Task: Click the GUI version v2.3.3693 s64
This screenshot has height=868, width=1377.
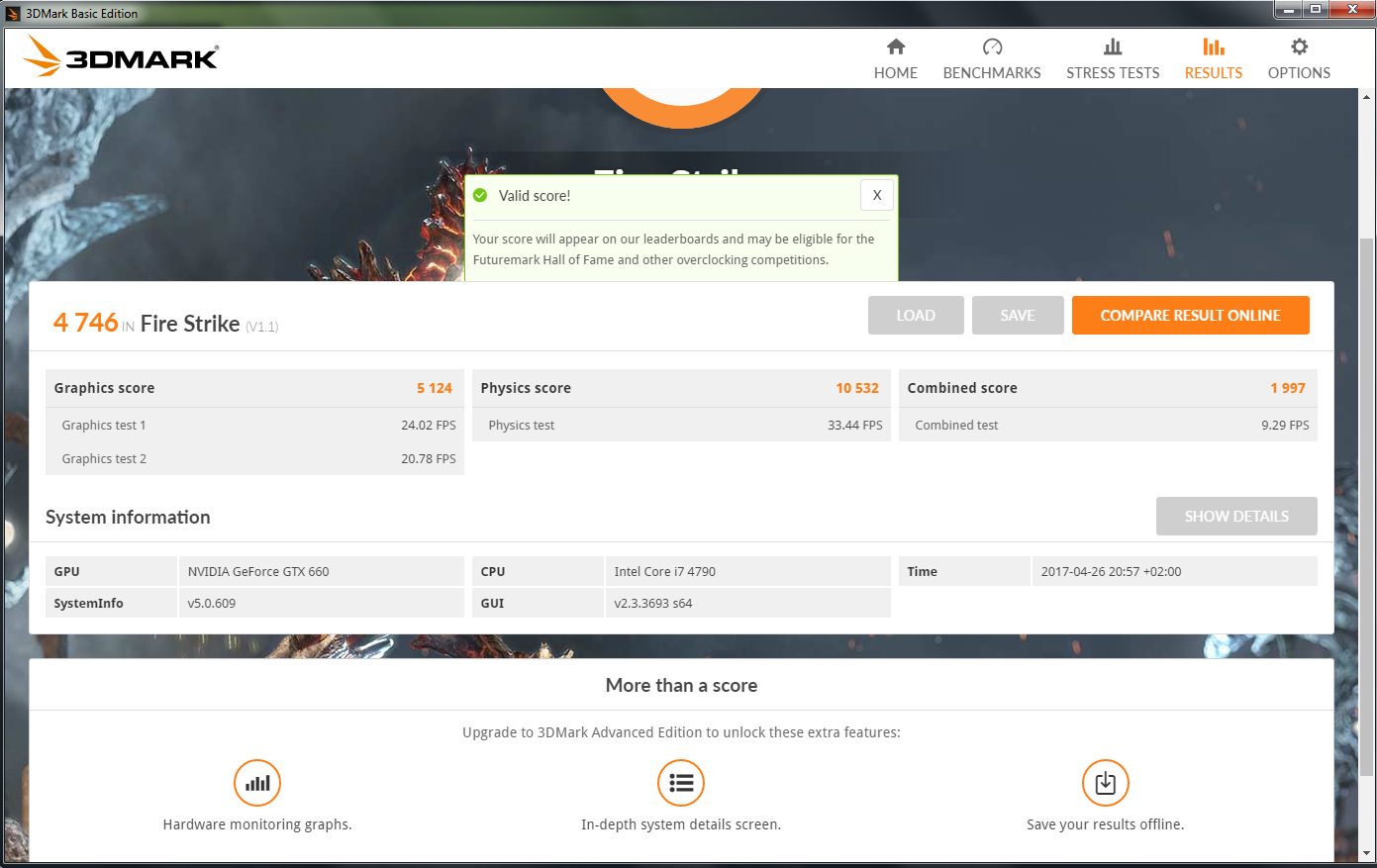Action: coord(653,603)
